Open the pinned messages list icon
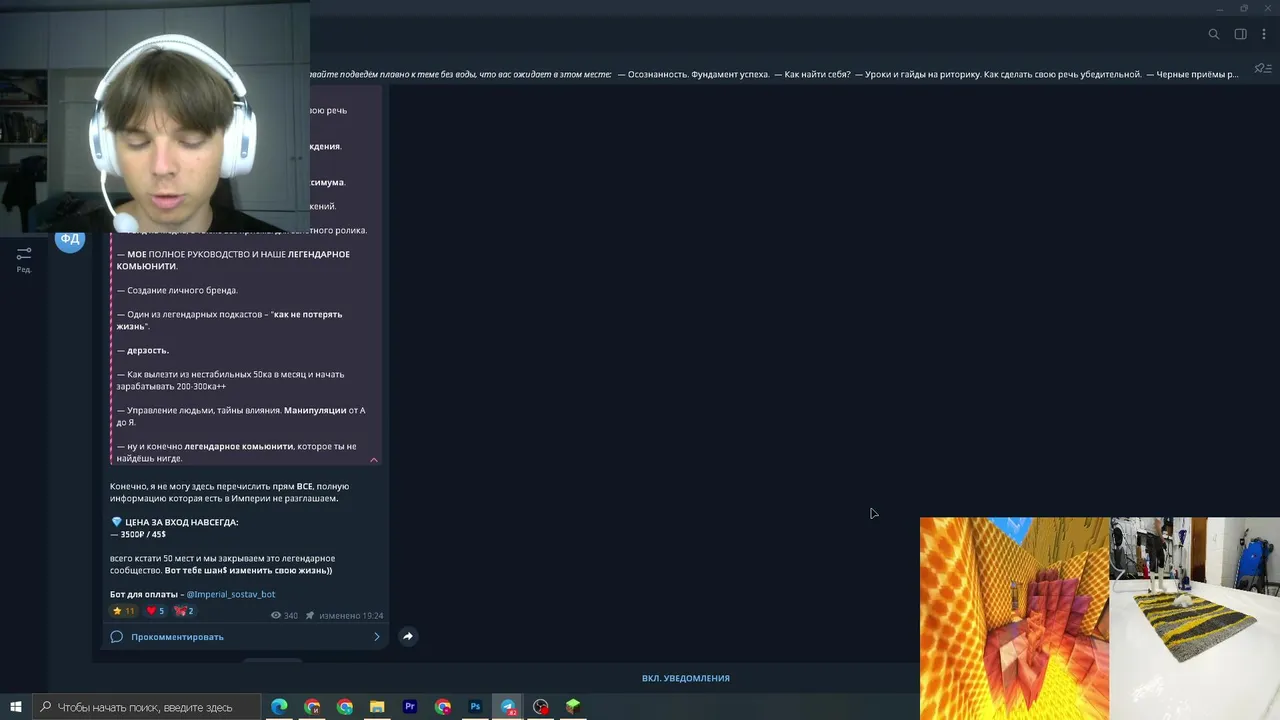The image size is (1280, 720). (x=1262, y=69)
